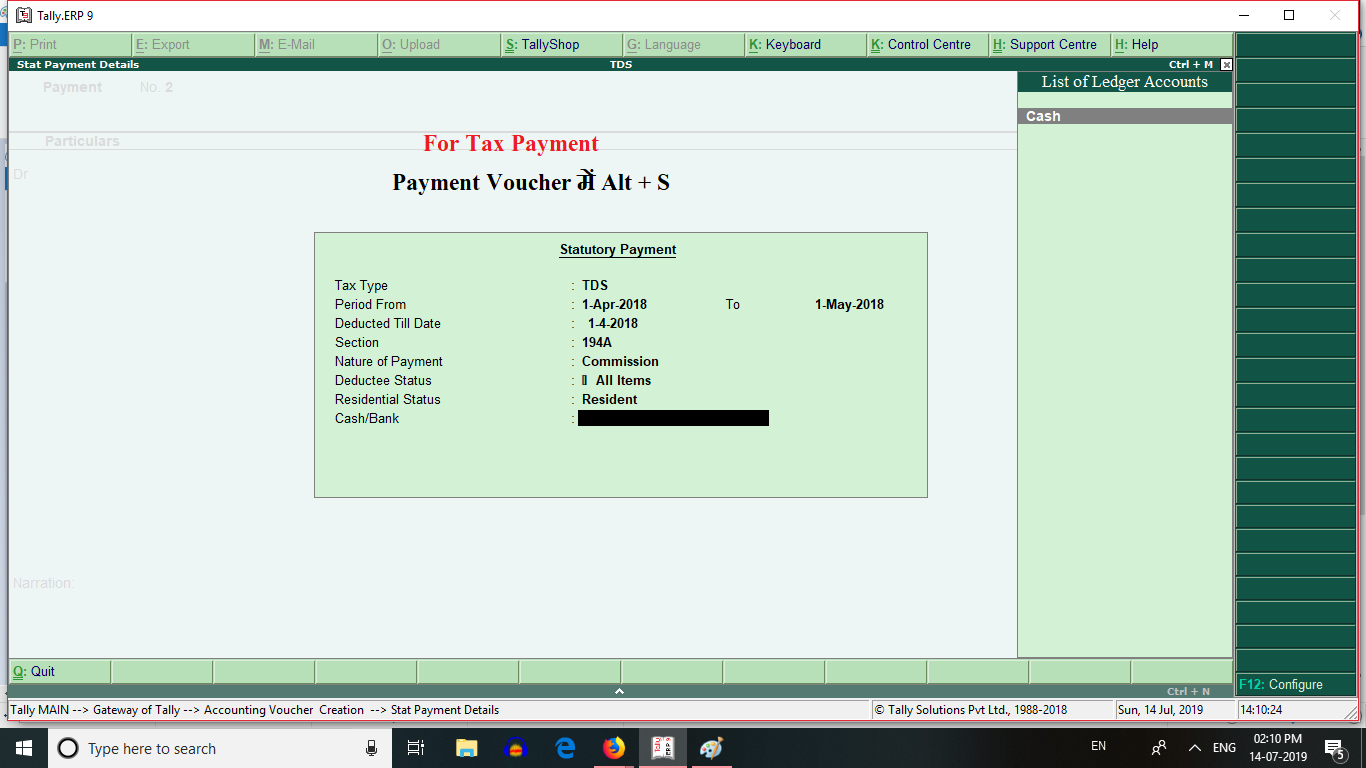The height and width of the screenshot is (768, 1366).
Task: Open the Support Centre
Action: tap(1046, 44)
